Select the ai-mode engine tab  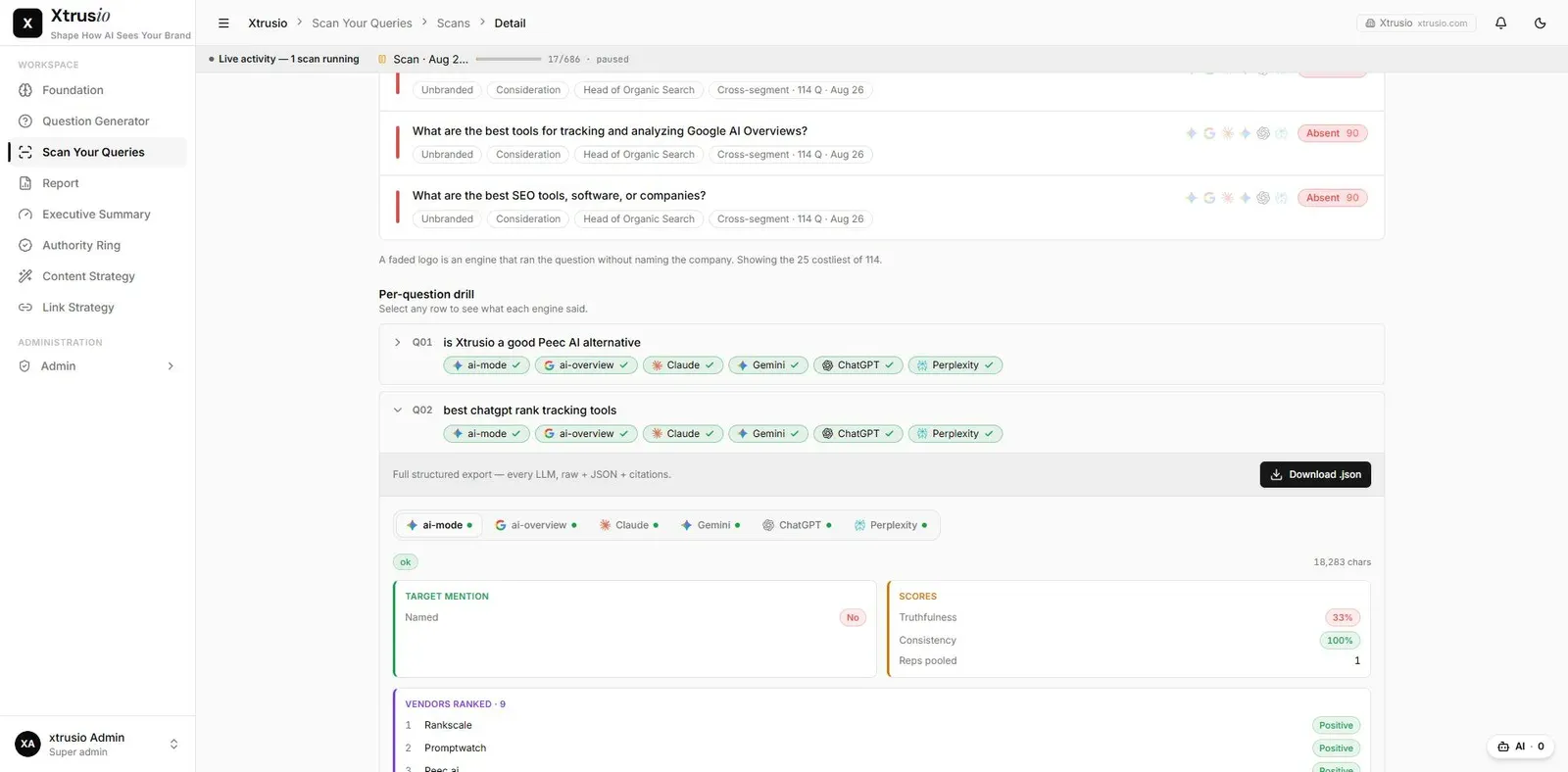coord(439,526)
